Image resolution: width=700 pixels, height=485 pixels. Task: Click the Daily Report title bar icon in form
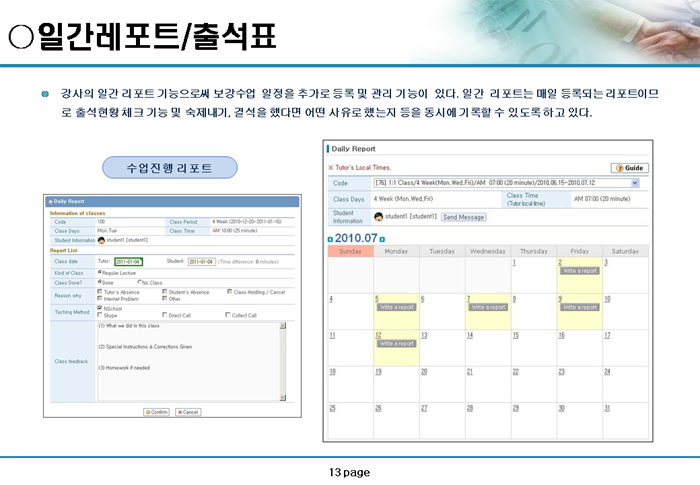pyautogui.click(x=50, y=201)
